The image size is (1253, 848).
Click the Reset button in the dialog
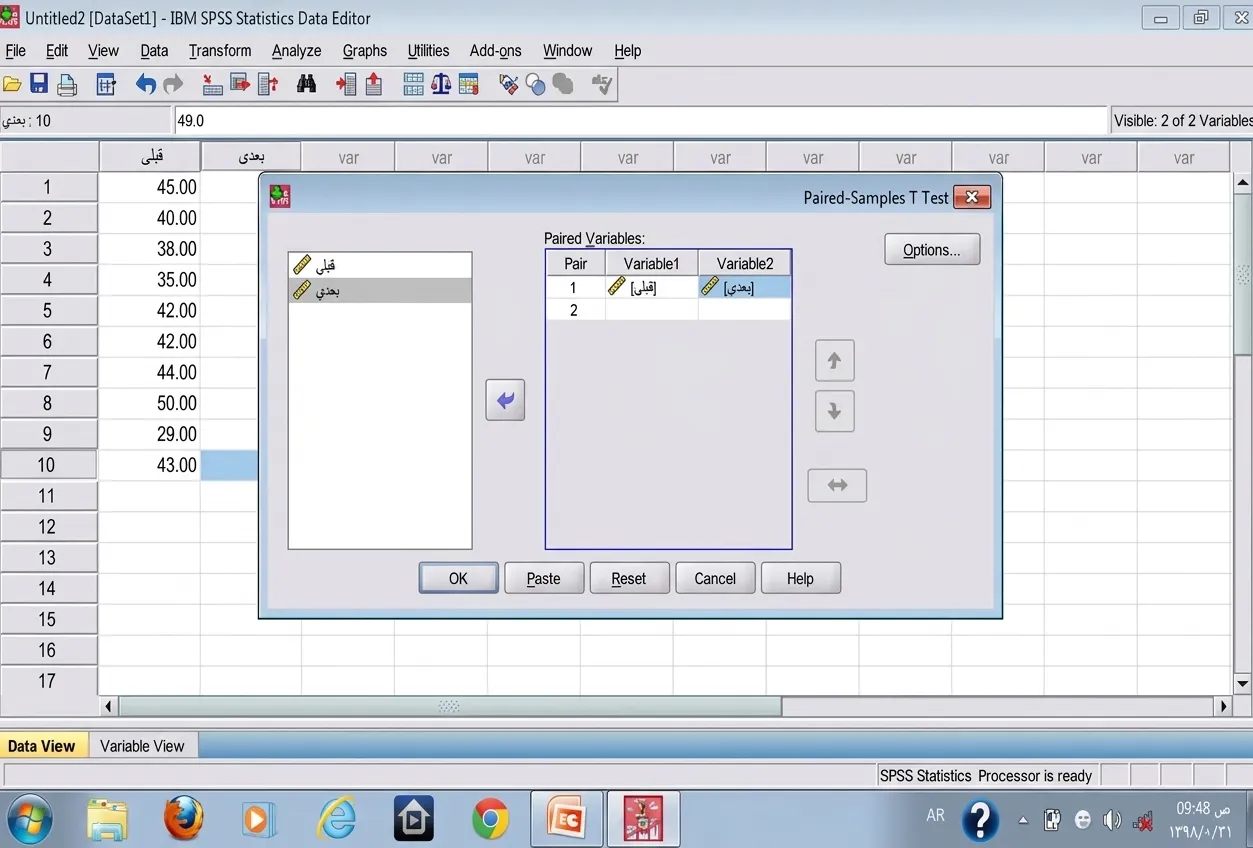(629, 578)
